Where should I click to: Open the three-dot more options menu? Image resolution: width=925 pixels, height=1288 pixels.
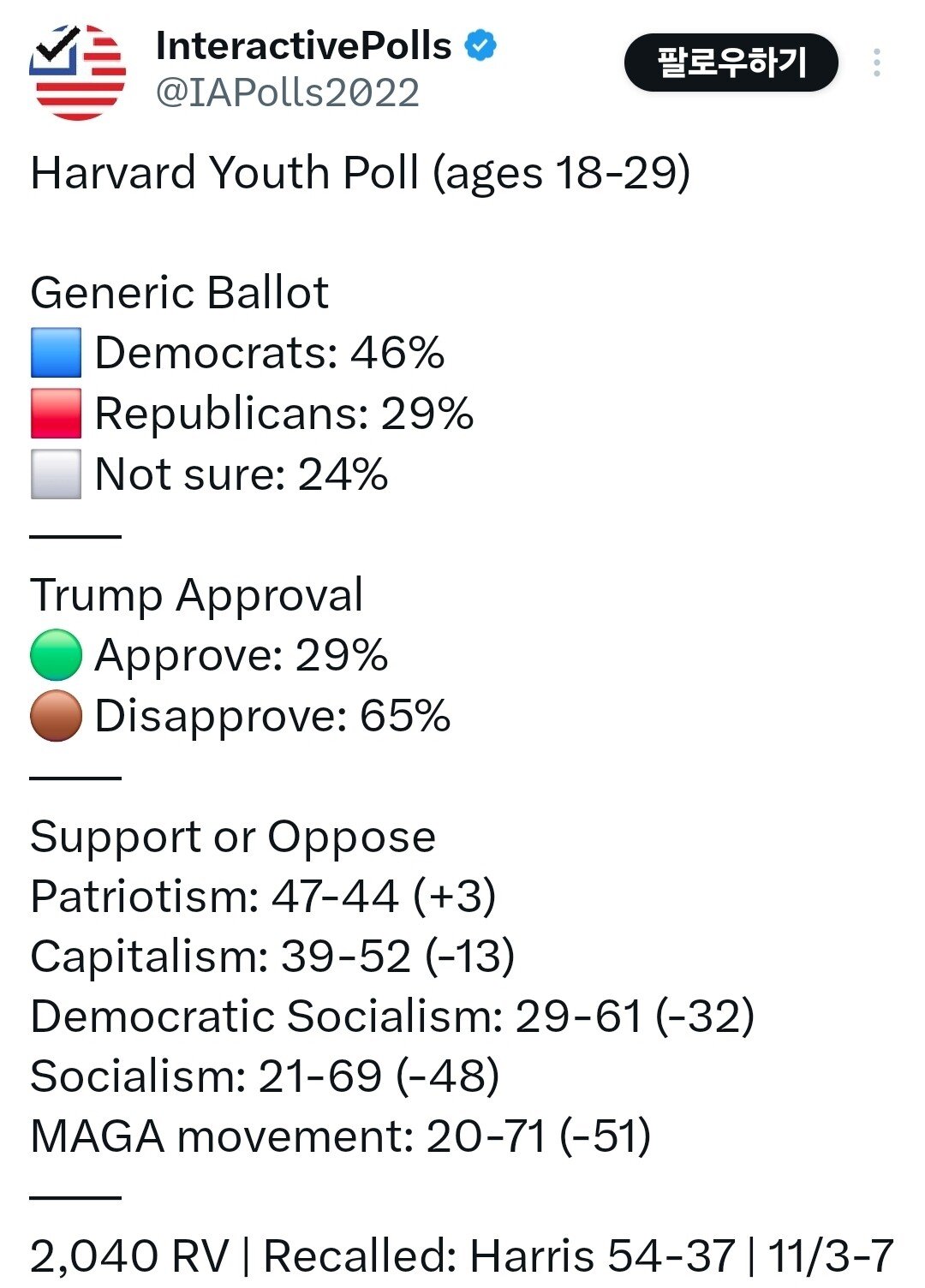click(x=876, y=63)
